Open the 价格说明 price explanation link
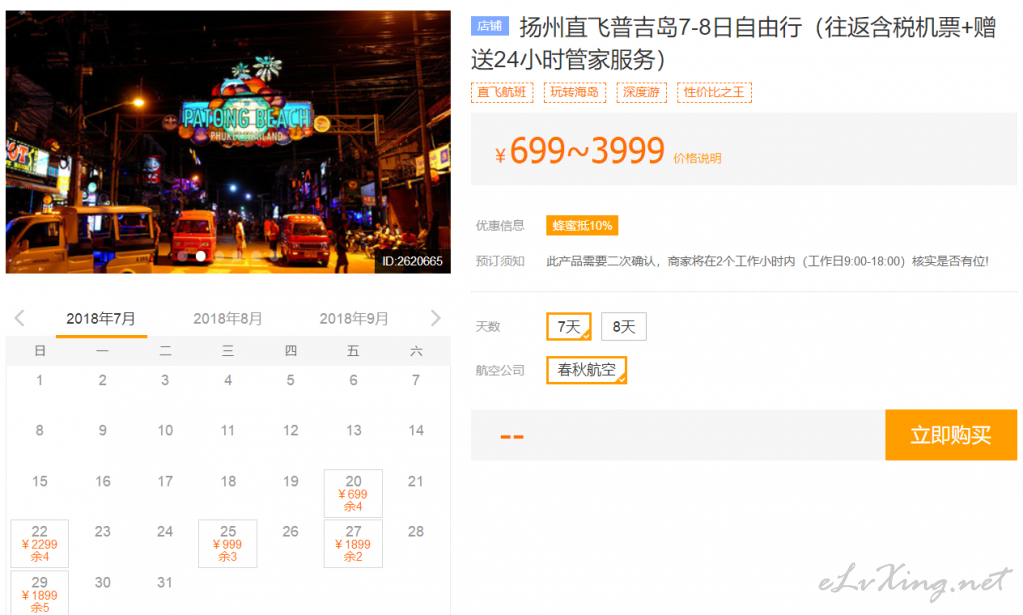The image size is (1023, 615). [x=697, y=158]
